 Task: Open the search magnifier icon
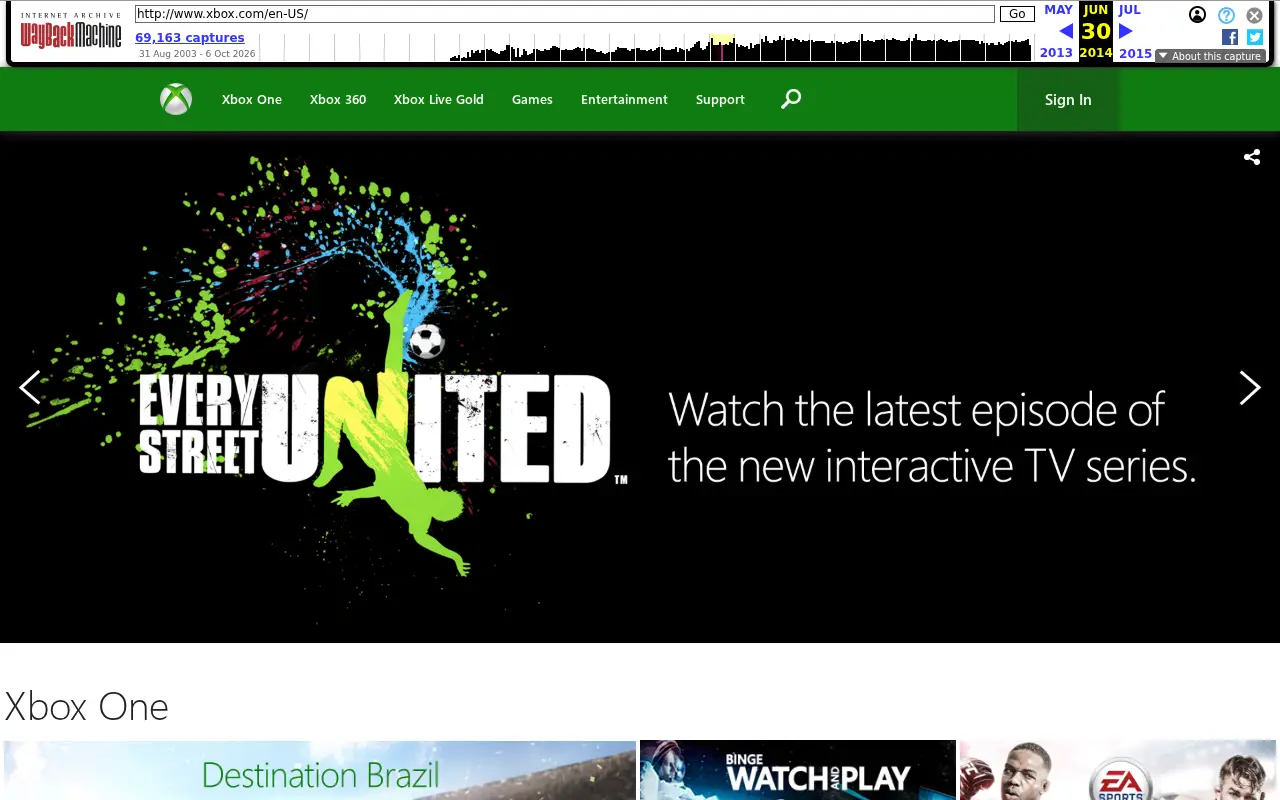click(791, 98)
